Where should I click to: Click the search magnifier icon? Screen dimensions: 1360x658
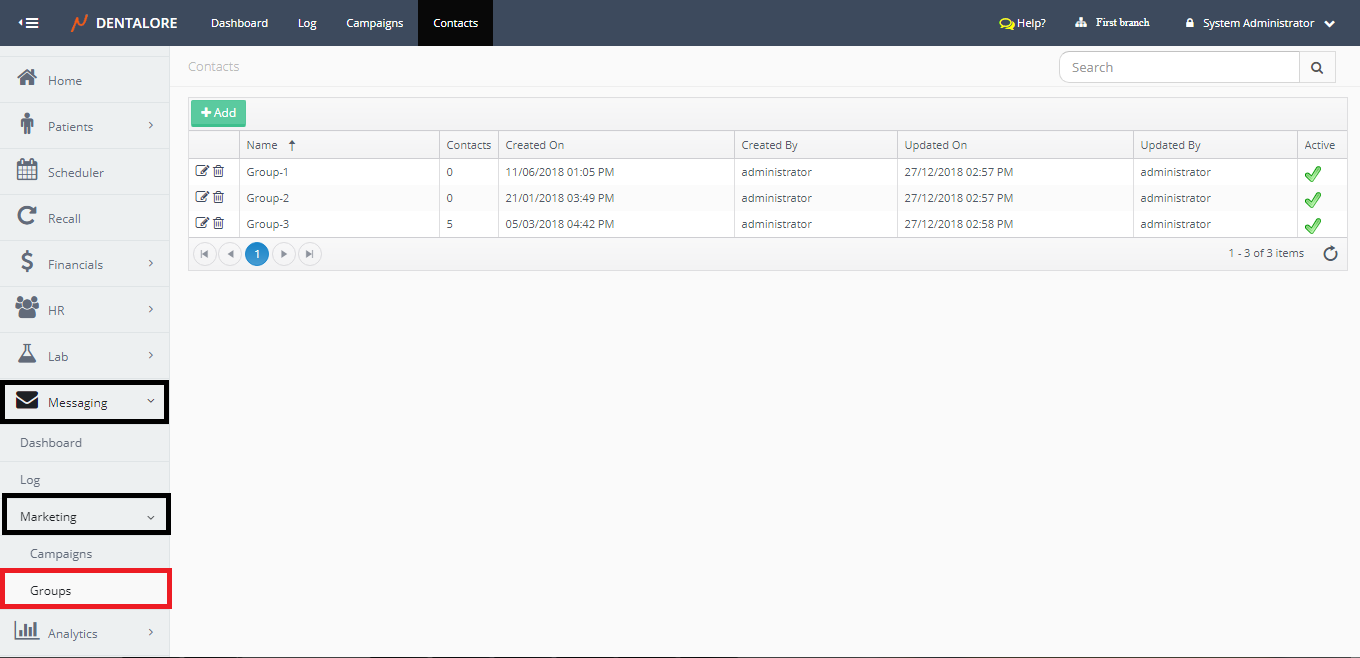click(1317, 67)
